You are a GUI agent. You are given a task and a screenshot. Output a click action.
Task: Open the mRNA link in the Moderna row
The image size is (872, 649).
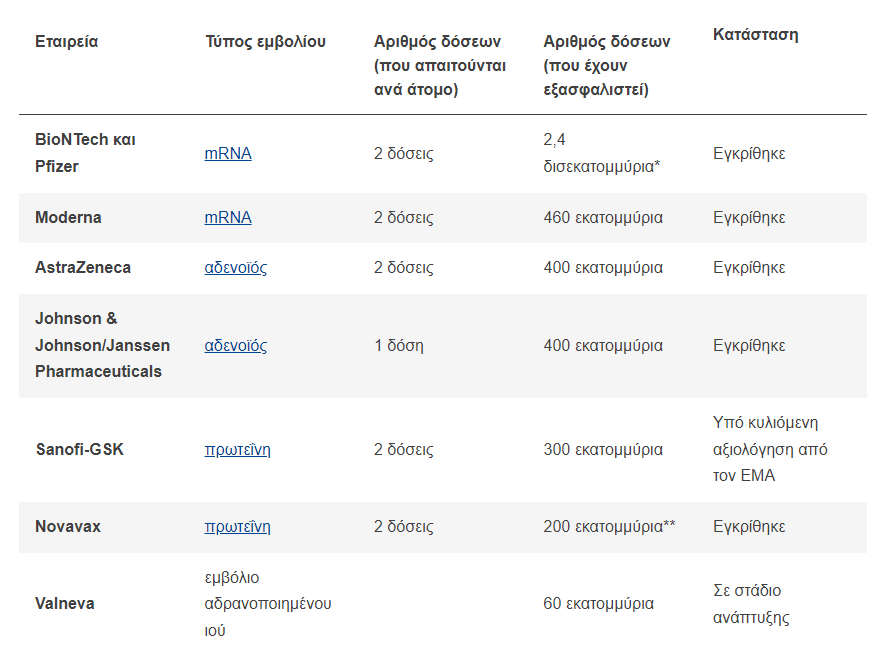click(228, 217)
